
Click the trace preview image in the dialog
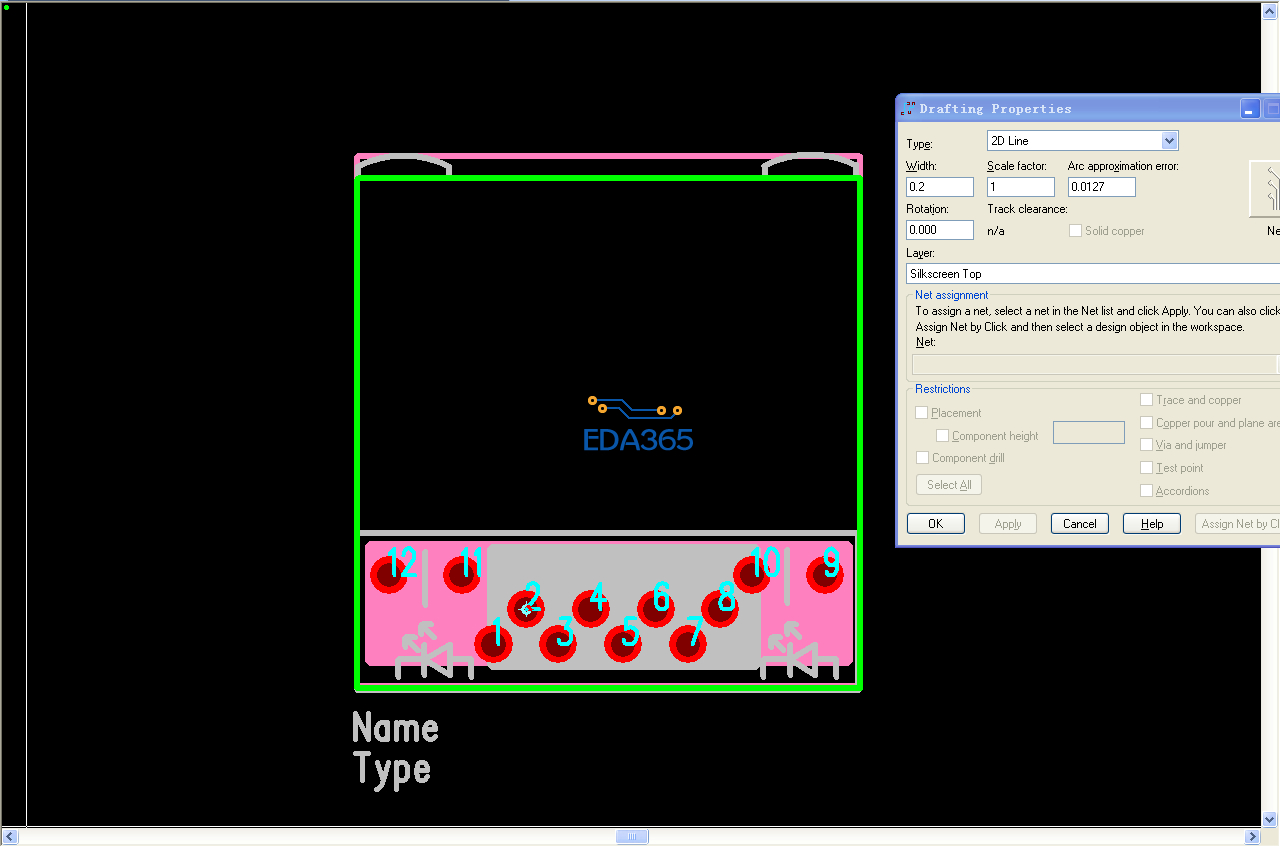(1265, 189)
